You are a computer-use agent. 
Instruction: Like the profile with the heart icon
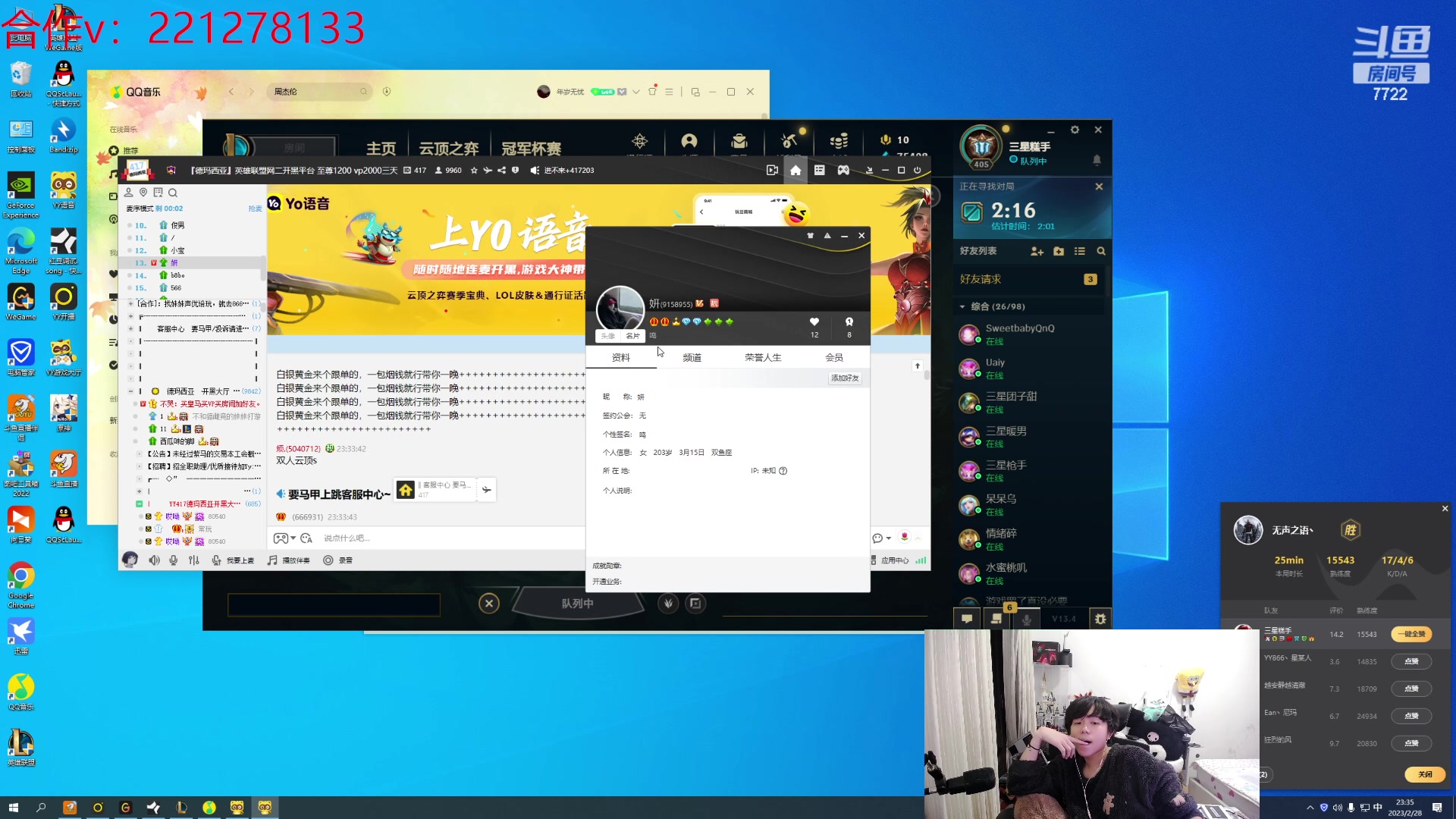814,322
